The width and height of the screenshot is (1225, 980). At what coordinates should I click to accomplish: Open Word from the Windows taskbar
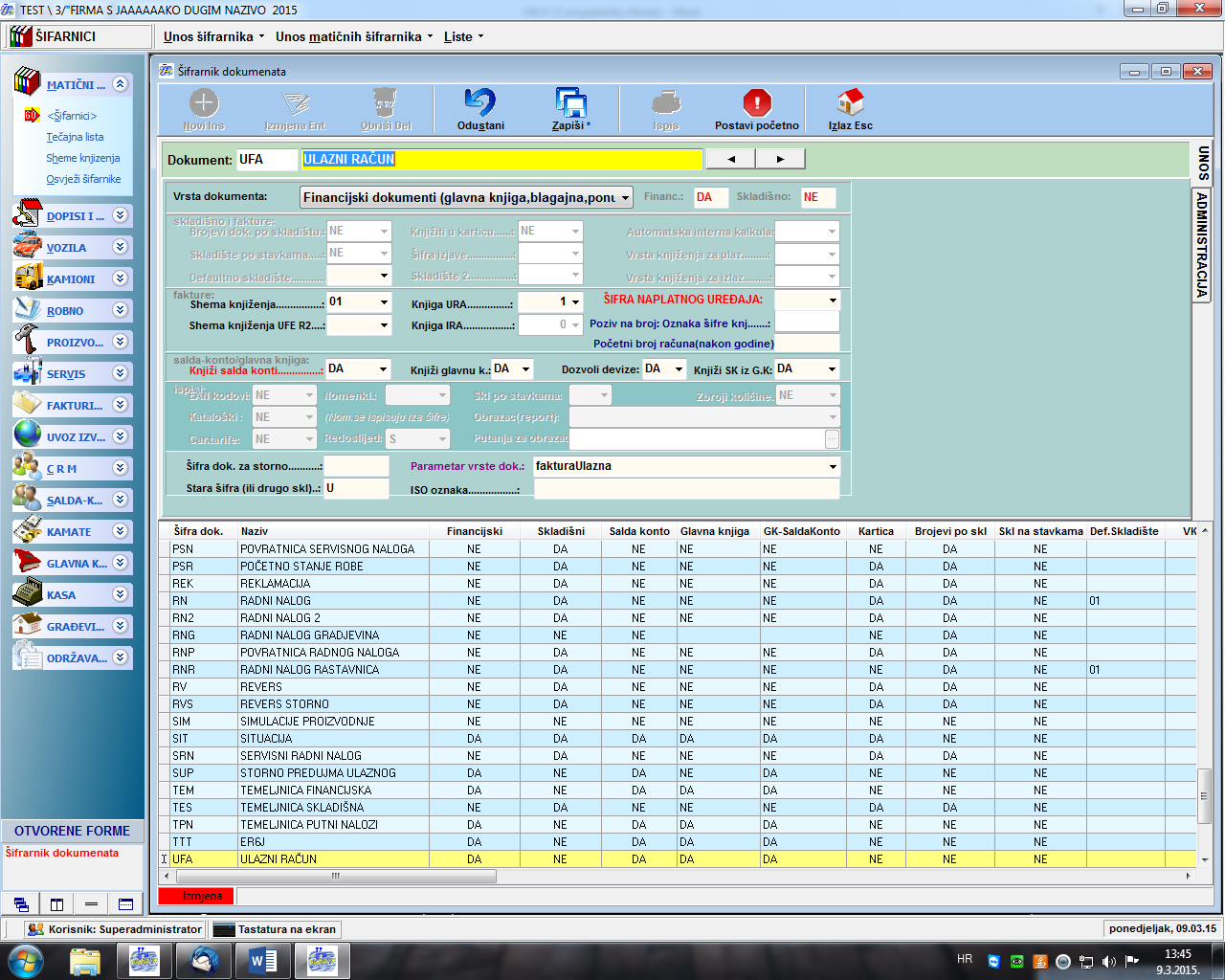pos(262,960)
